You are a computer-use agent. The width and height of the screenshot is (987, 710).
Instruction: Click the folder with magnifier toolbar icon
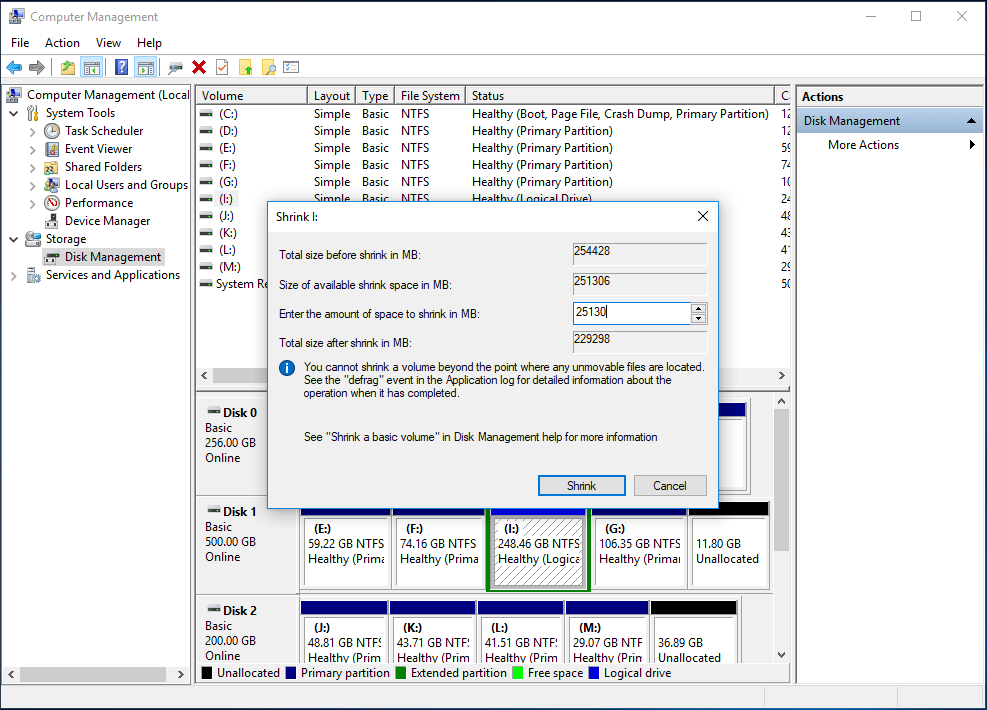[269, 67]
